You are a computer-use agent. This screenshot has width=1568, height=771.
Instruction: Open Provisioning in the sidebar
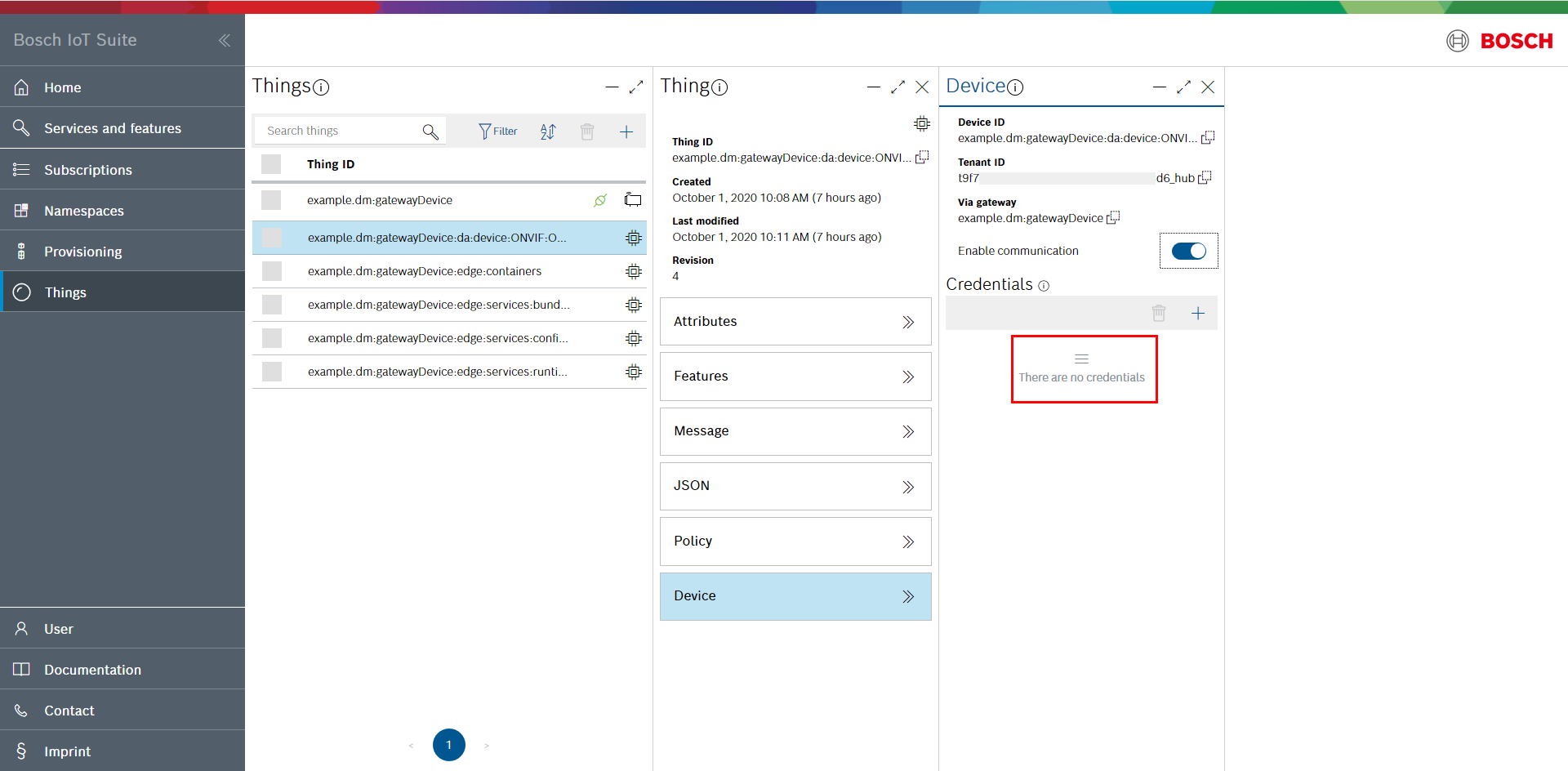[x=122, y=252]
